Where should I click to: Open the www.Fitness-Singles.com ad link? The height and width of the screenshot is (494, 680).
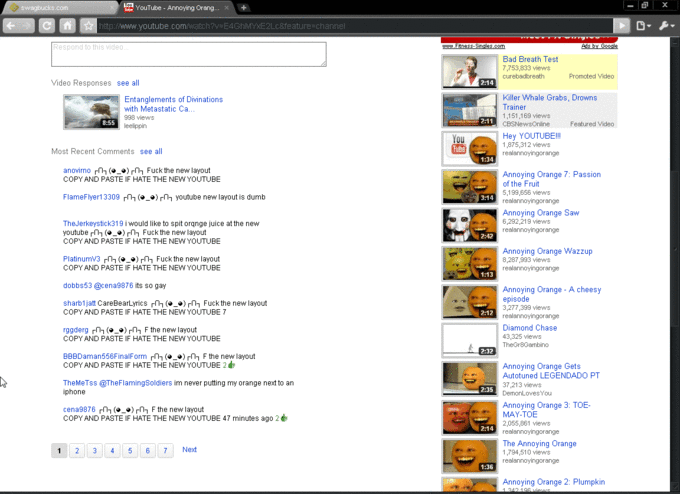pyautogui.click(x=474, y=46)
